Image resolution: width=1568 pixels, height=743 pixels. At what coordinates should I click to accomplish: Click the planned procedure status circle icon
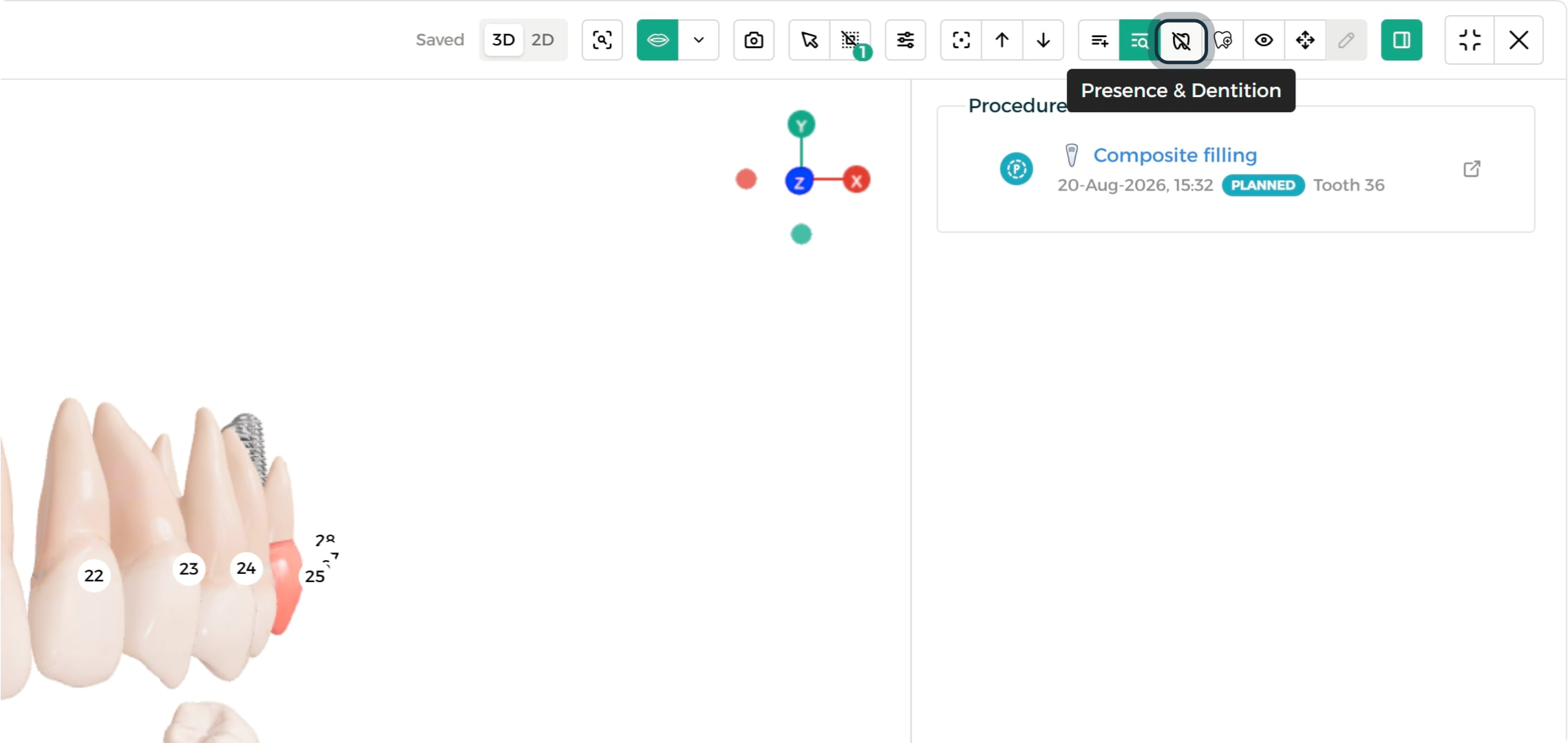coord(1017,169)
